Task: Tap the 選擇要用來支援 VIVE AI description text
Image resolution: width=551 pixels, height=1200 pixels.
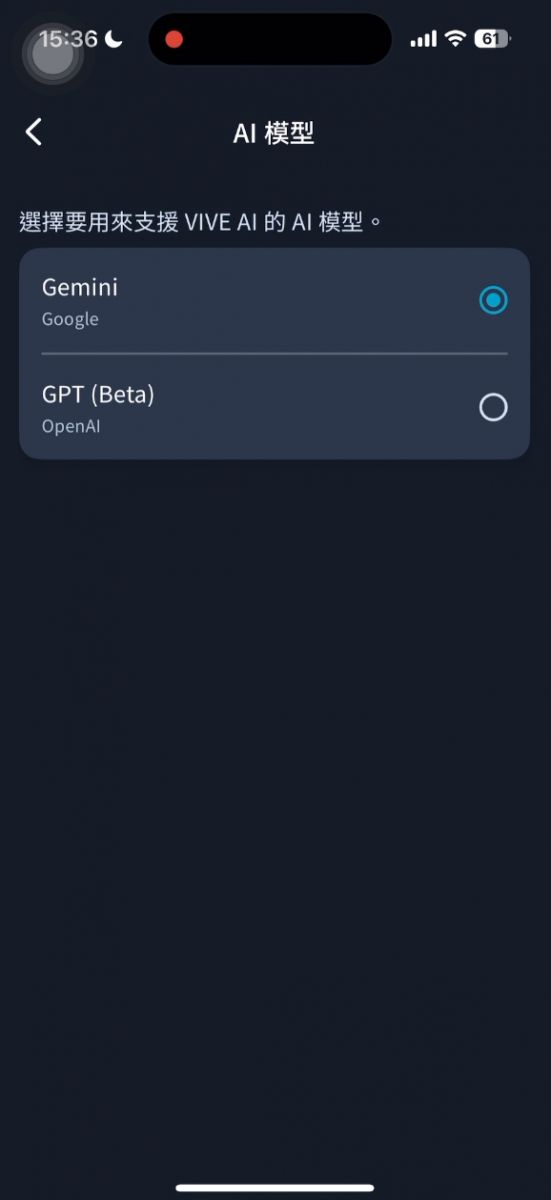Action: coord(201,222)
